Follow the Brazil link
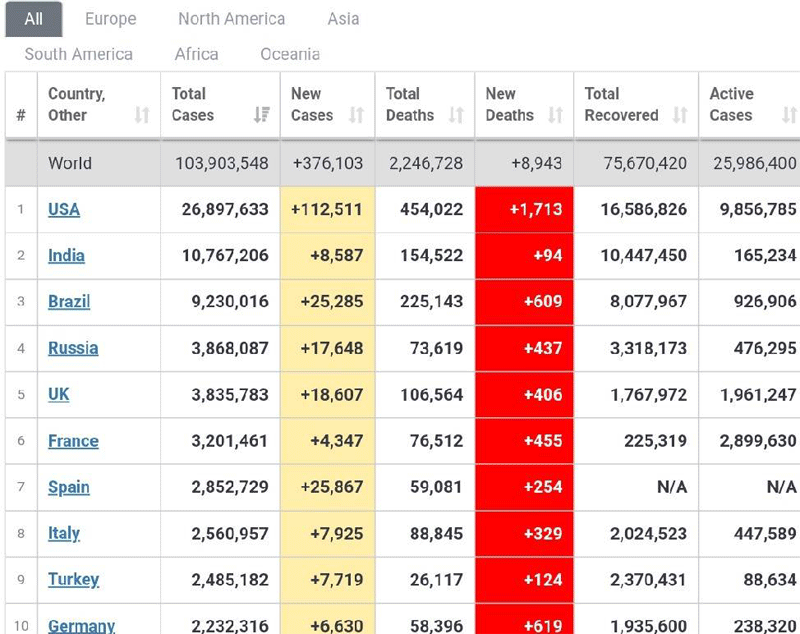This screenshot has width=800, height=634. coord(69,301)
